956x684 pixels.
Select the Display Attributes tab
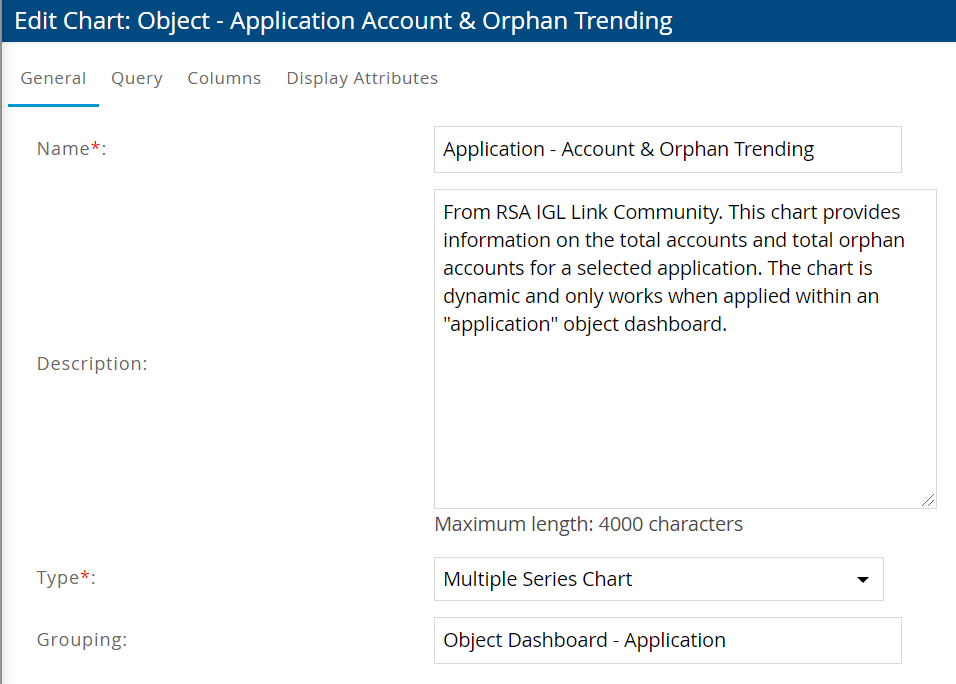pyautogui.click(x=362, y=78)
